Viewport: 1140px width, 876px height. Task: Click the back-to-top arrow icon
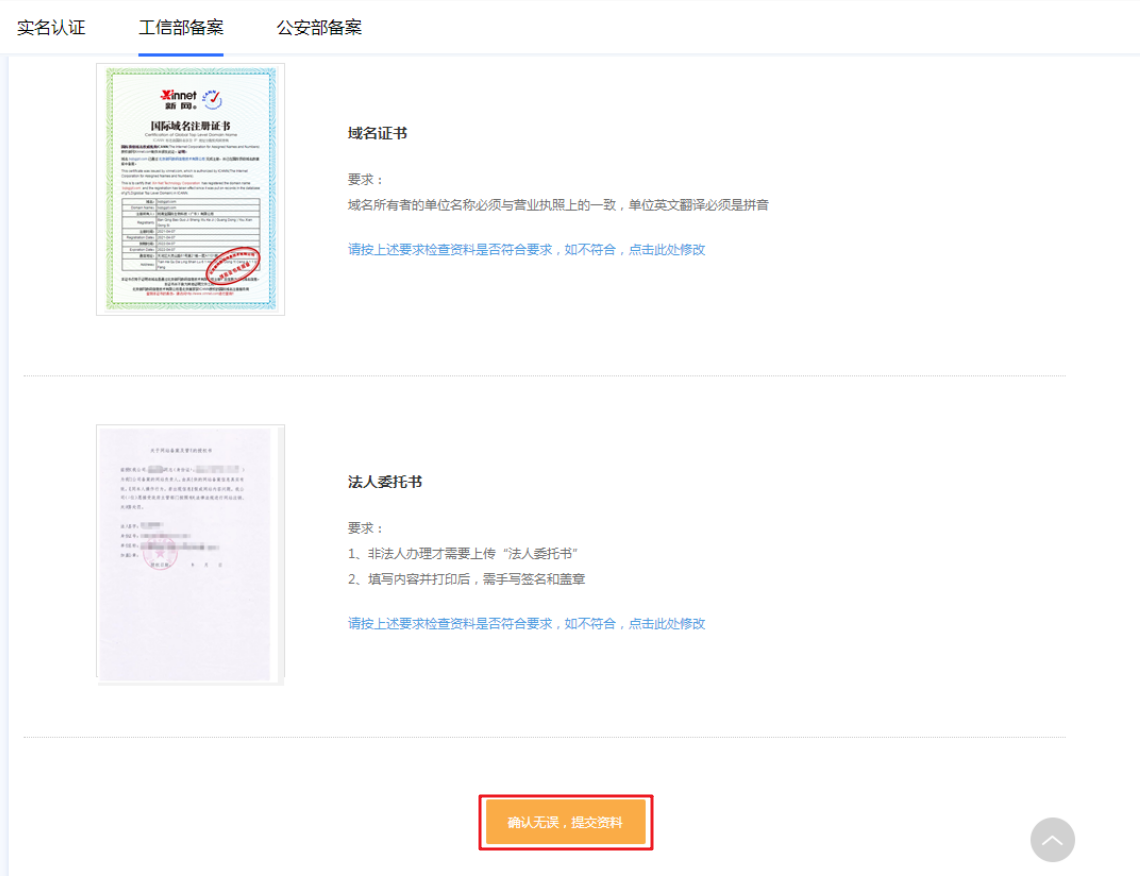click(1052, 840)
